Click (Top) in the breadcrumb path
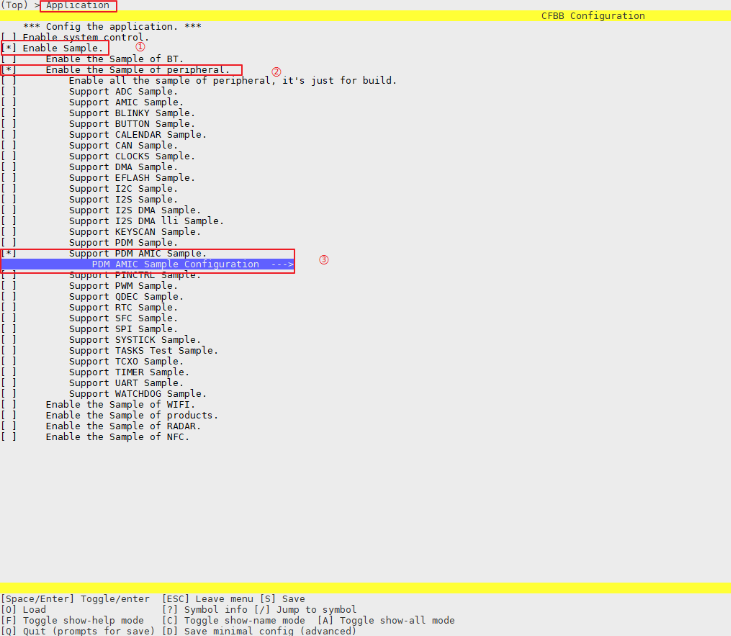The width and height of the screenshot is (731, 636). (x=14, y=6)
